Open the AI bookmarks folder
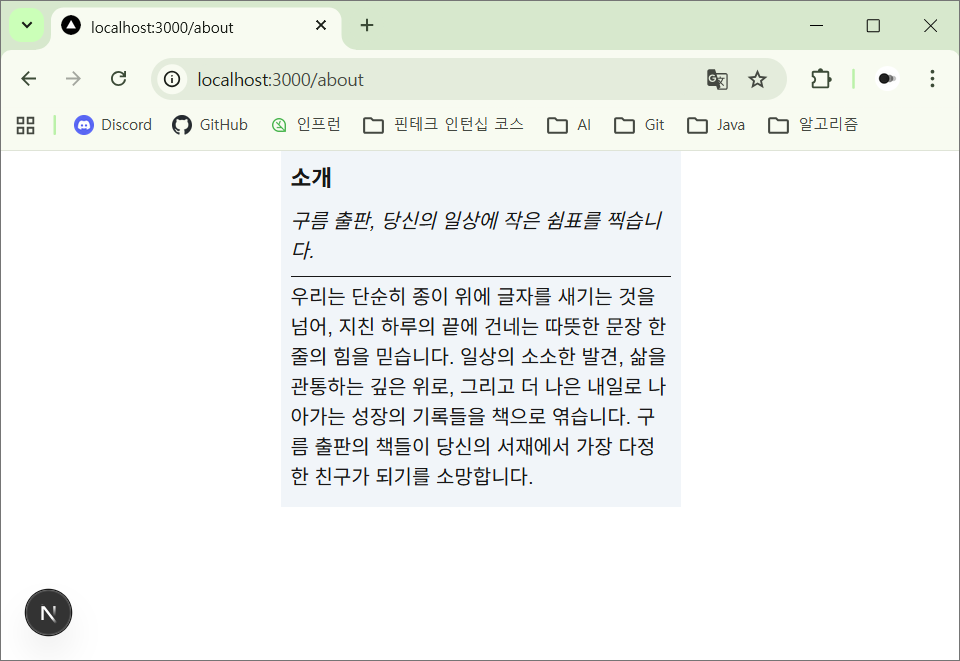Image resolution: width=960 pixels, height=661 pixels. (570, 125)
